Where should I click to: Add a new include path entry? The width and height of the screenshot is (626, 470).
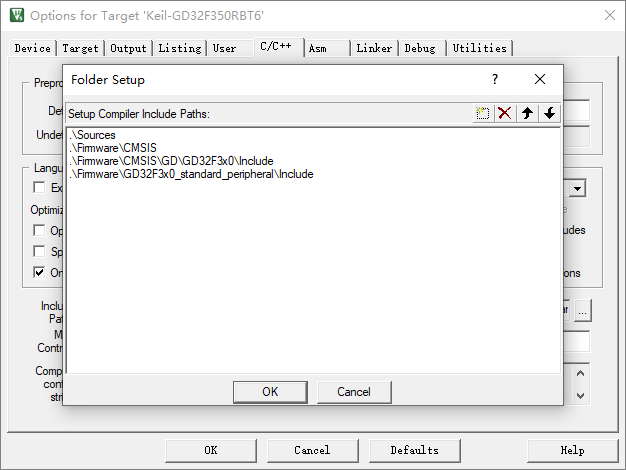[483, 113]
